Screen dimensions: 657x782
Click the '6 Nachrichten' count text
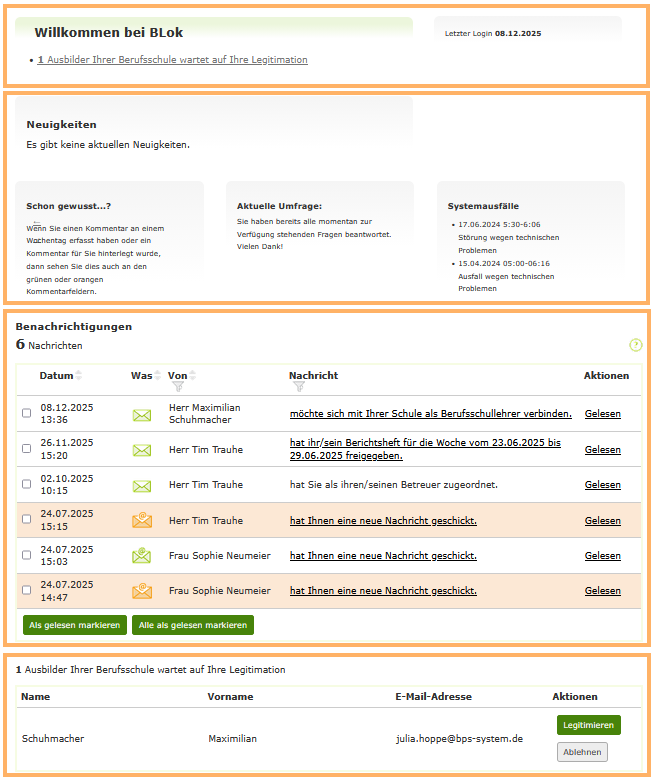pyautogui.click(x=49, y=345)
